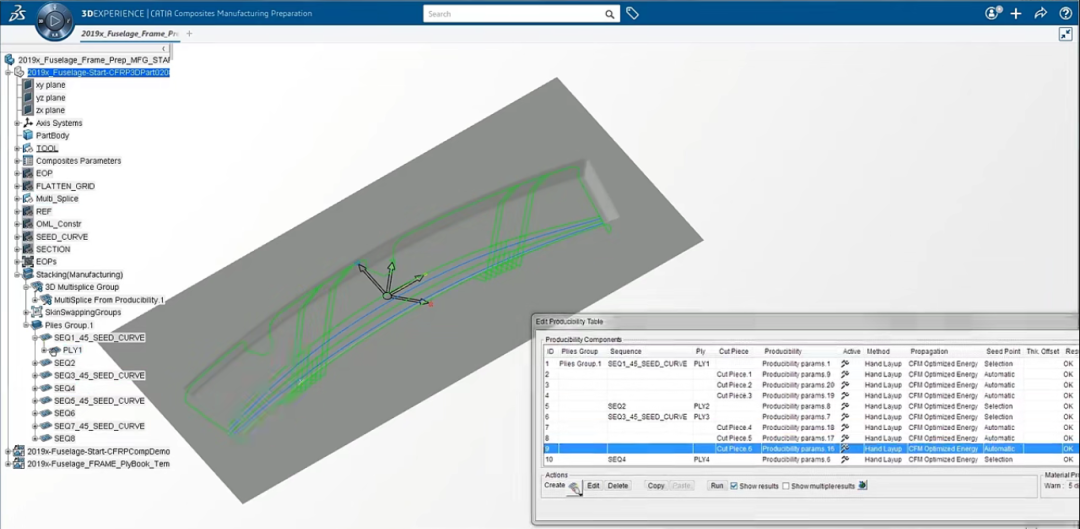This screenshot has width=1080, height=529.
Task: Click the Run button
Action: click(x=717, y=486)
